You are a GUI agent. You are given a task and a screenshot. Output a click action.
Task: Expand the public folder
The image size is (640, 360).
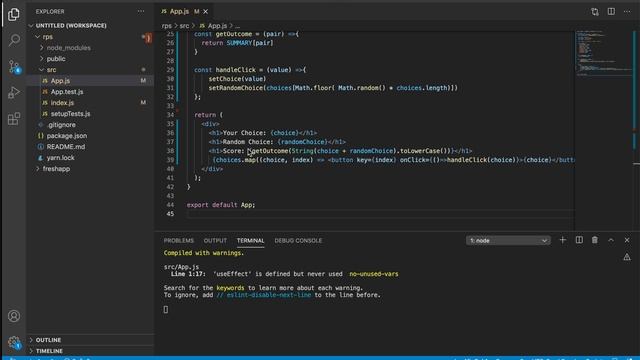56,59
